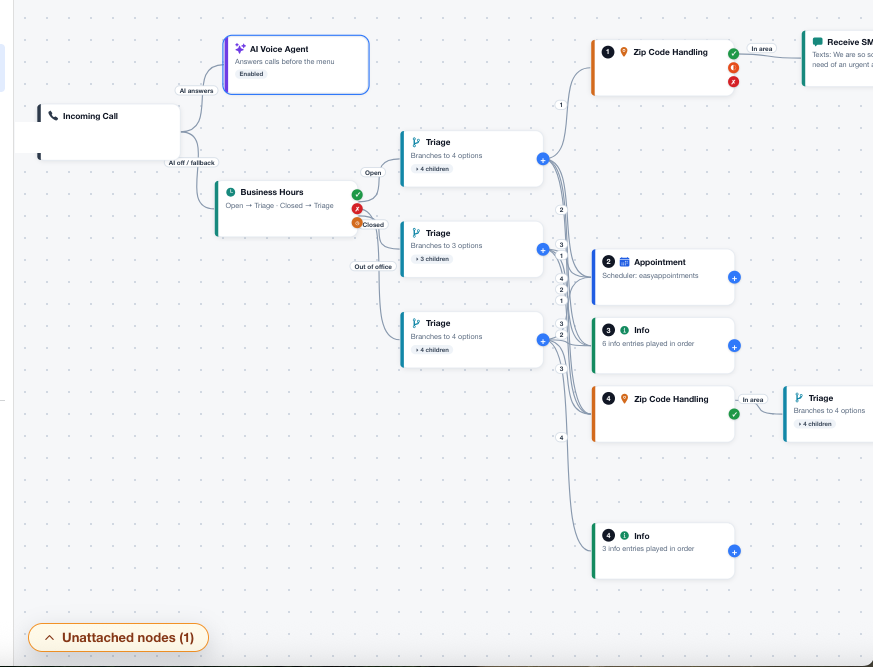
Task: Click "6 info entries played in order" text
Action: point(648,344)
